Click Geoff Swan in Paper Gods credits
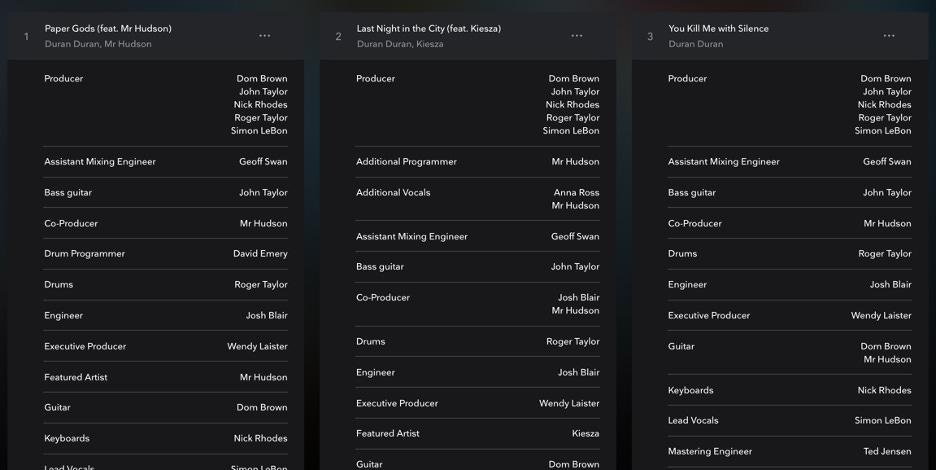This screenshot has width=936, height=470. 263,161
